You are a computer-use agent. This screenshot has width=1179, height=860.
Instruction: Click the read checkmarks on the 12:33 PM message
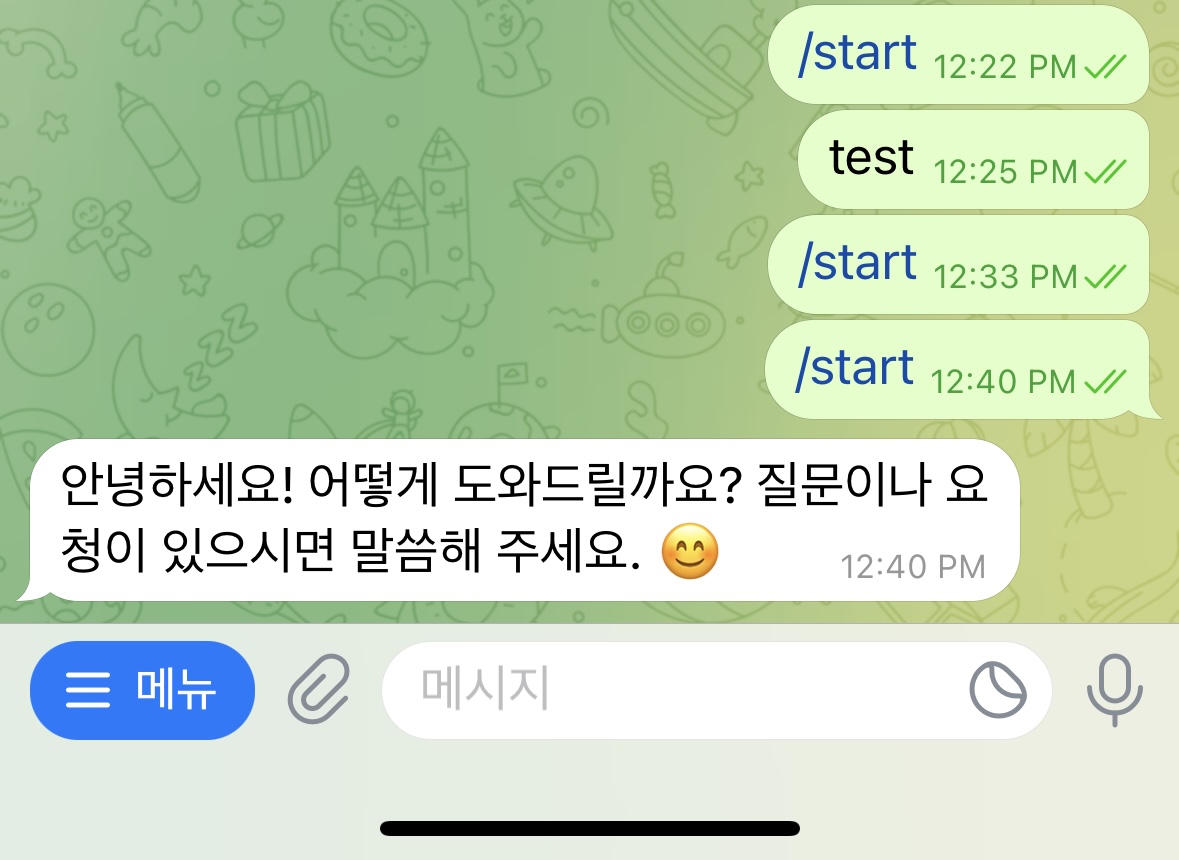(1105, 277)
